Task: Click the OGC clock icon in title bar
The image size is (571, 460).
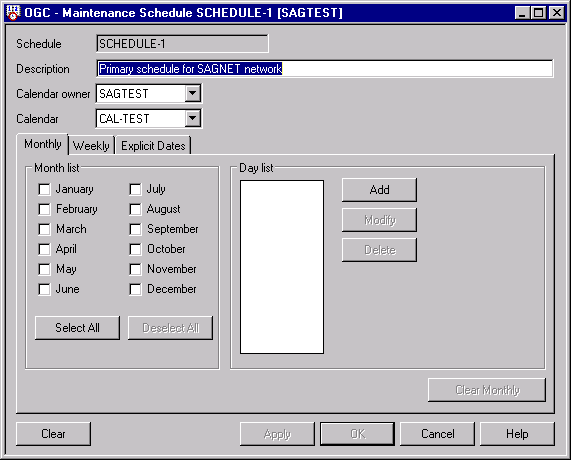Action: 13,13
